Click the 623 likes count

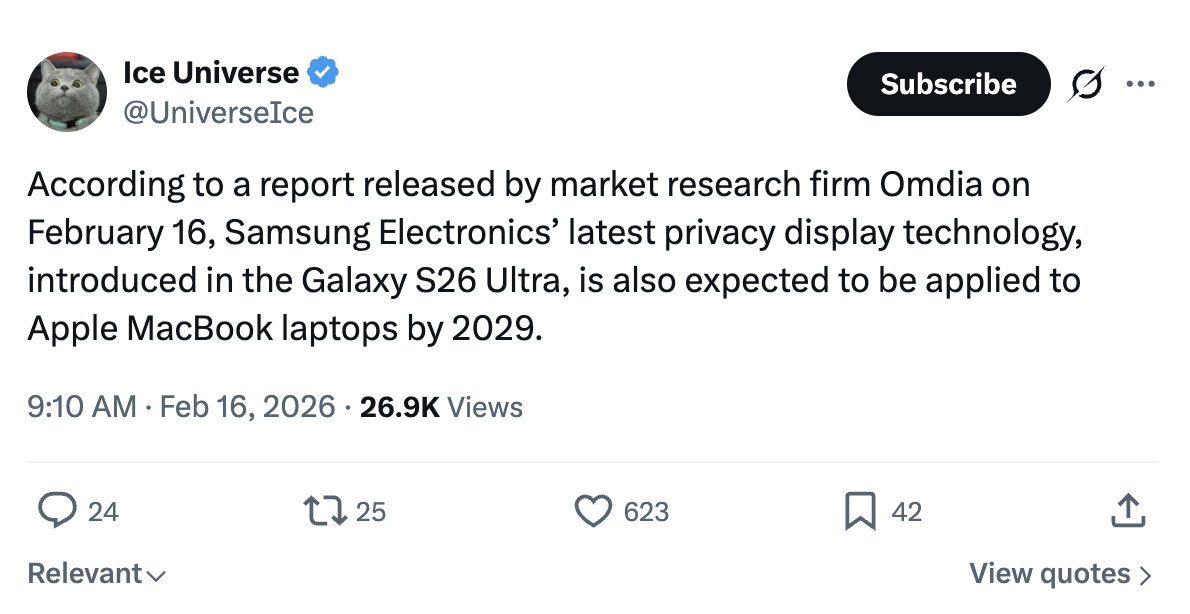(646, 511)
